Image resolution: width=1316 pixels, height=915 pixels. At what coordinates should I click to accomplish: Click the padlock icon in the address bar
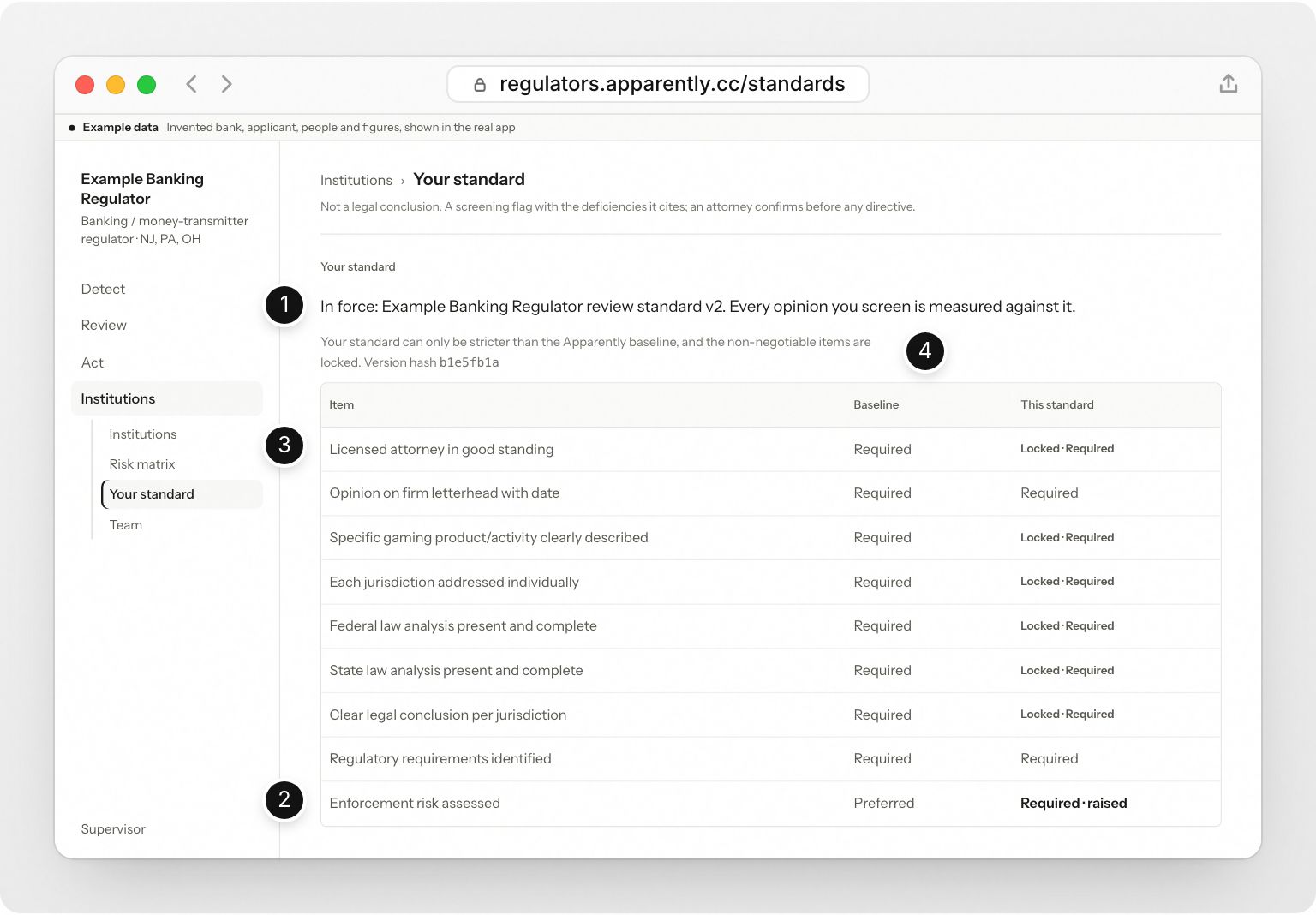coord(480,84)
